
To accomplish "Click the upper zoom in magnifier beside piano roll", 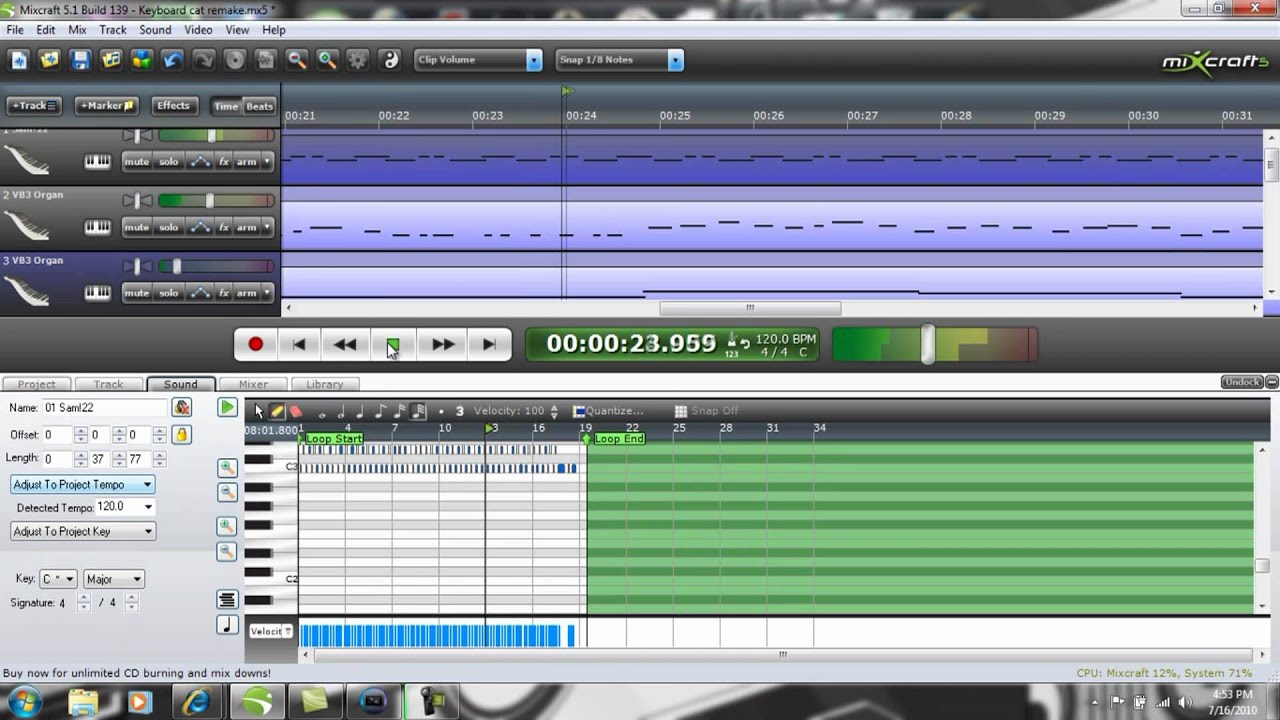I will pyautogui.click(x=227, y=468).
